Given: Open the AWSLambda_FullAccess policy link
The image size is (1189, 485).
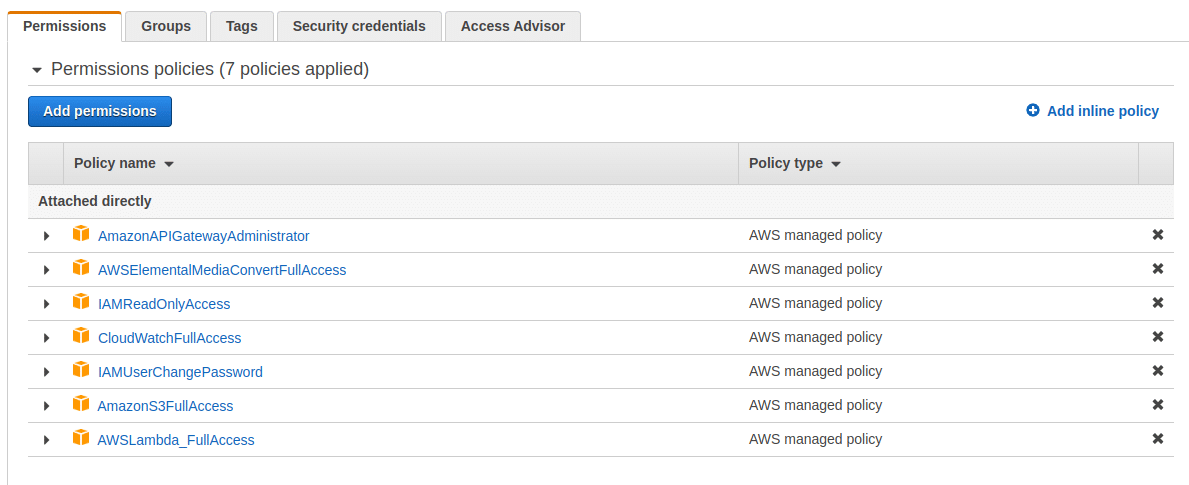Looking at the screenshot, I should pos(176,440).
